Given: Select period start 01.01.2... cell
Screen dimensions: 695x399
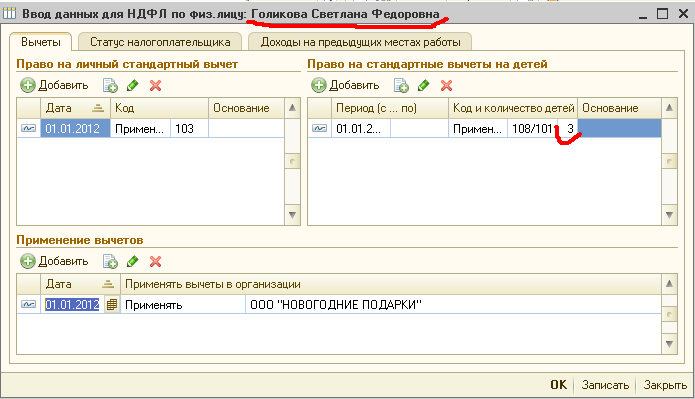Looking at the screenshot, I should point(361,129).
